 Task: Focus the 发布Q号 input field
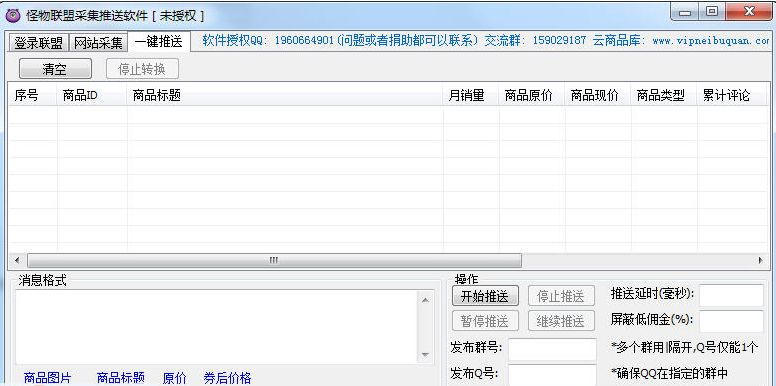coord(552,375)
